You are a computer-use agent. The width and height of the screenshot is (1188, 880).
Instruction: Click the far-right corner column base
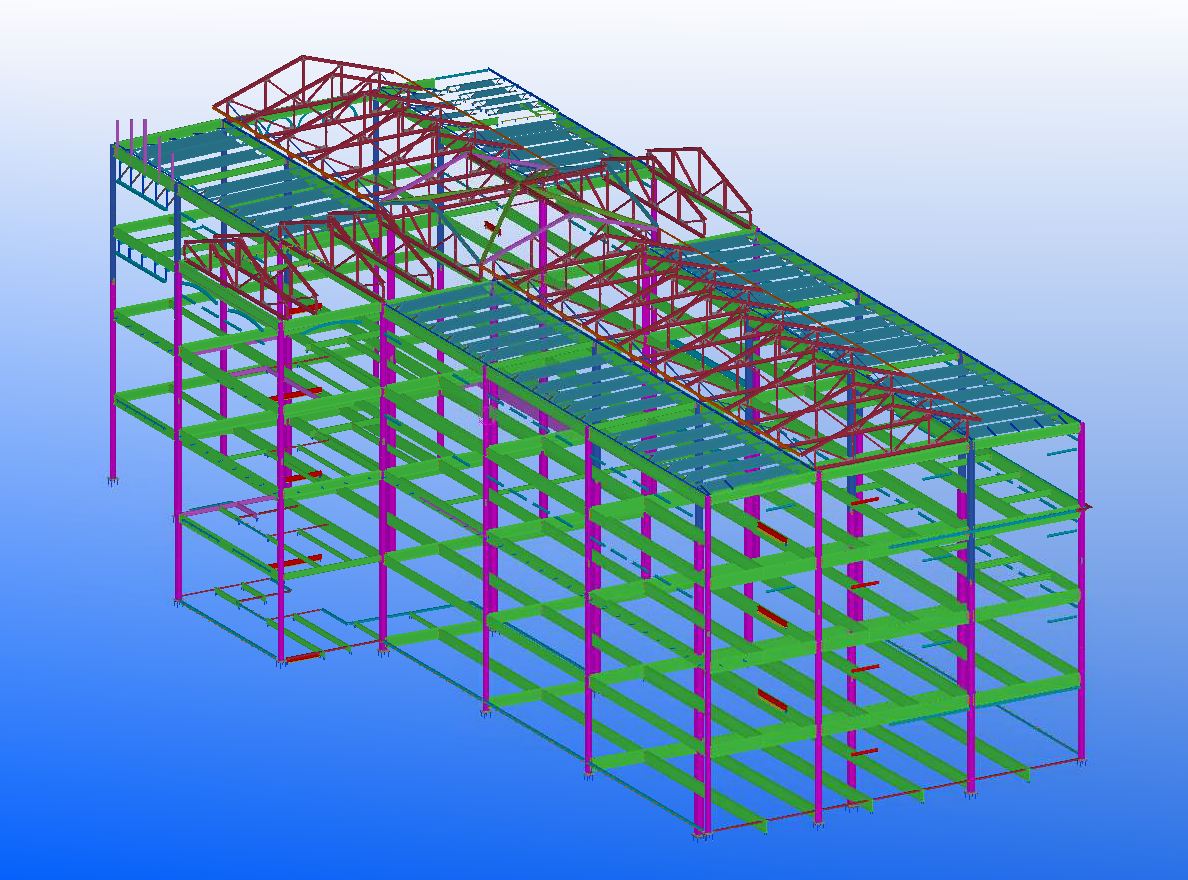tap(1081, 762)
